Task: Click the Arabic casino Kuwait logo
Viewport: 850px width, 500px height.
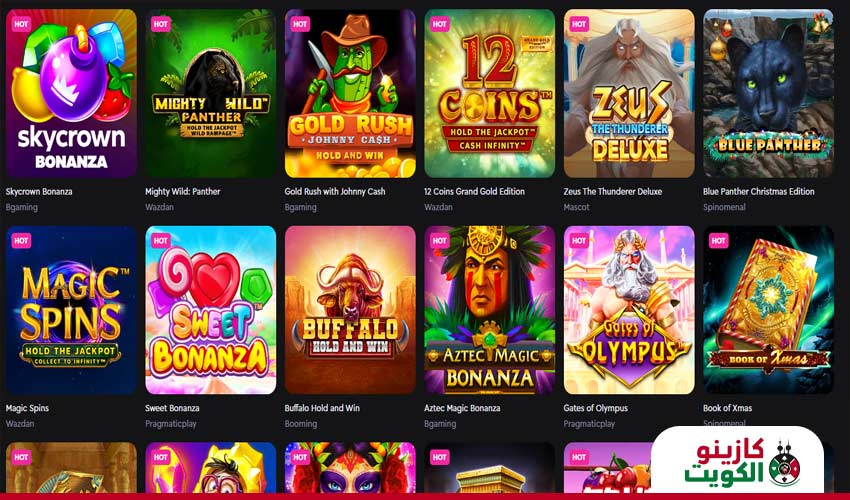Action: [737, 460]
